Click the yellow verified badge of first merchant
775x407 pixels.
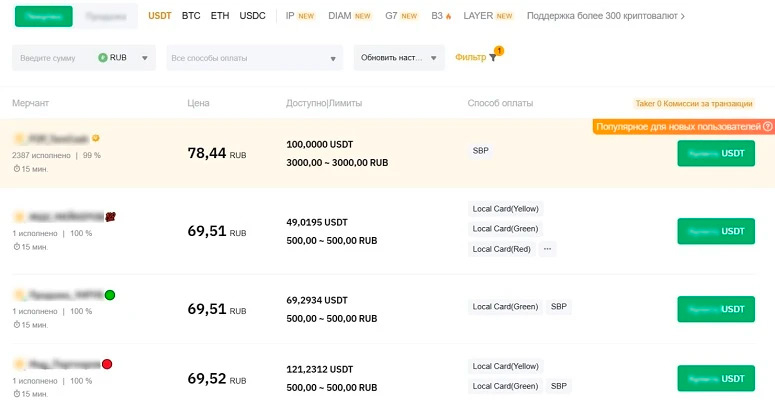click(x=96, y=138)
